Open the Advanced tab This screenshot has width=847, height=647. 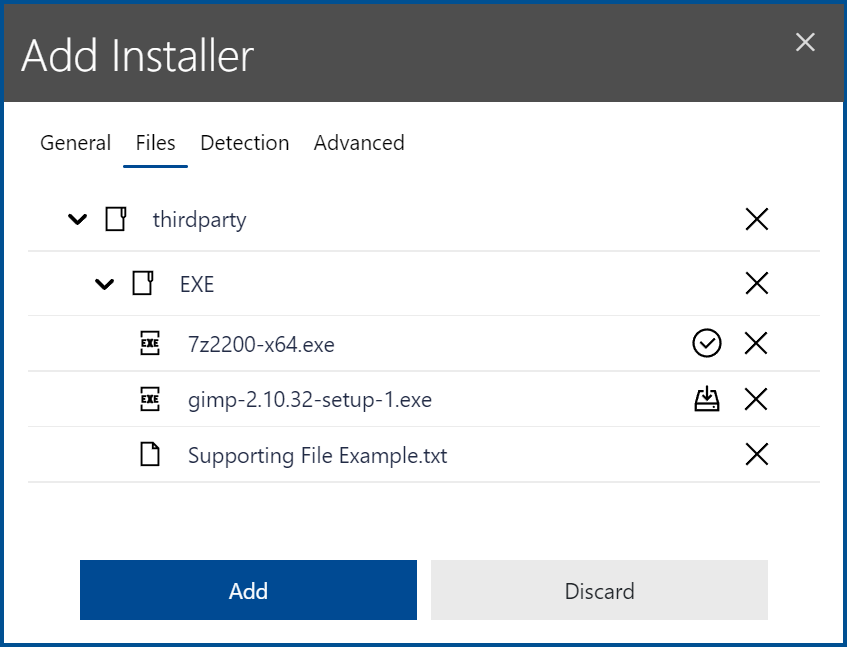359,143
